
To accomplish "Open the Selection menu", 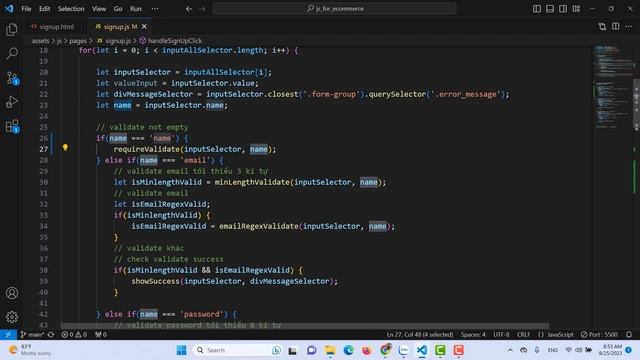I will point(71,9).
